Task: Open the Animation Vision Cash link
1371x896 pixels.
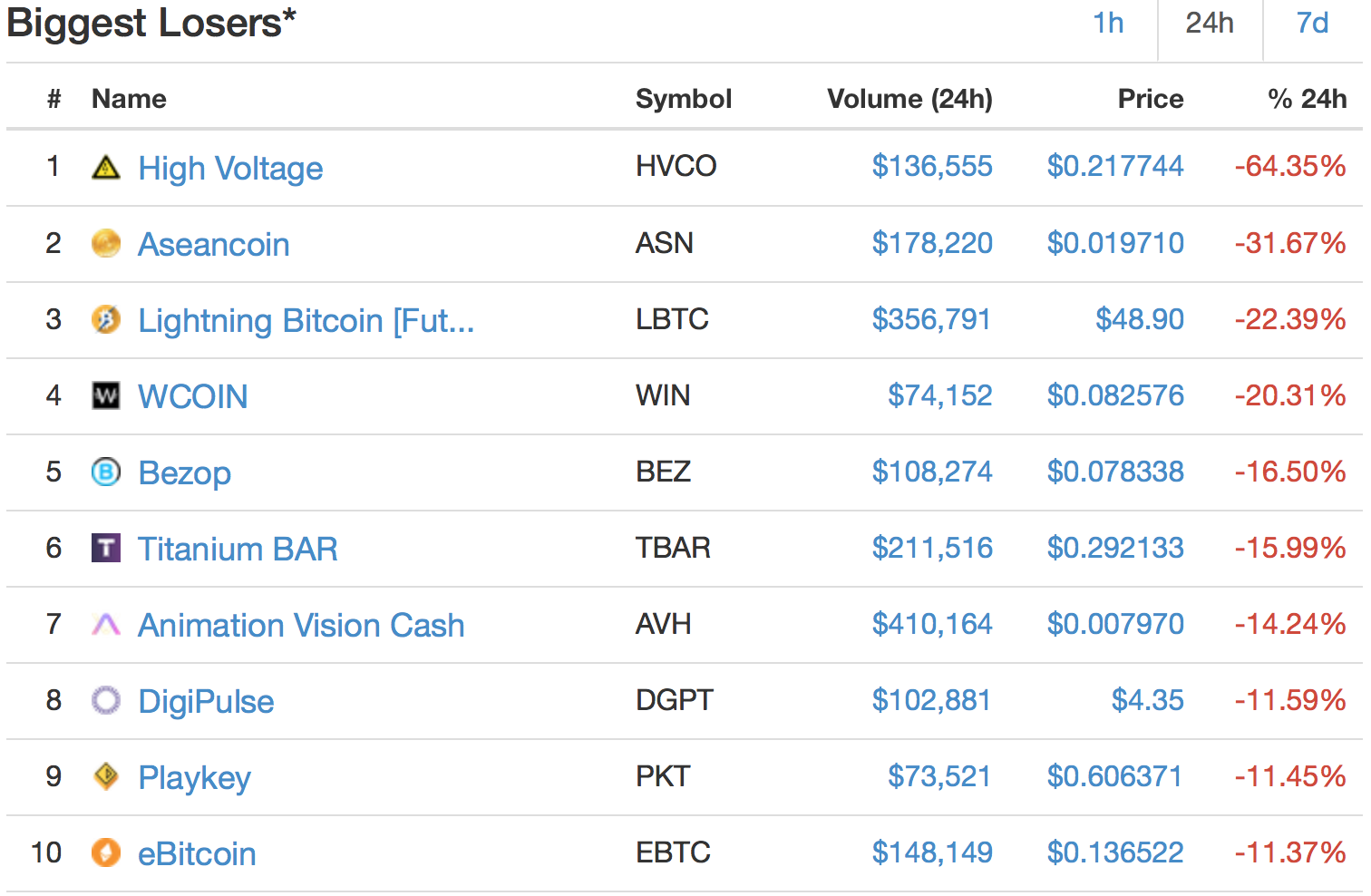Action: [301, 626]
